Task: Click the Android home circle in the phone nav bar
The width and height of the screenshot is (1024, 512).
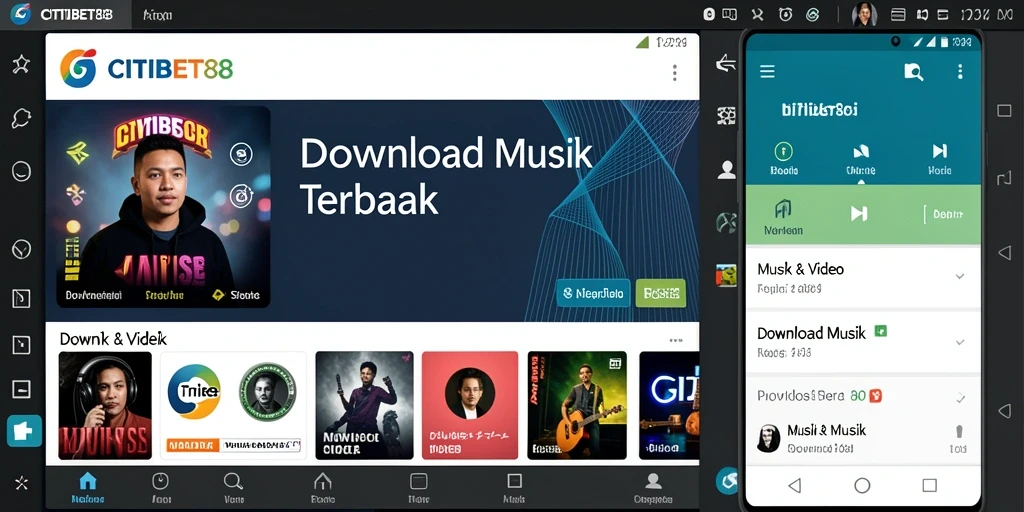Action: pyautogui.click(x=862, y=485)
